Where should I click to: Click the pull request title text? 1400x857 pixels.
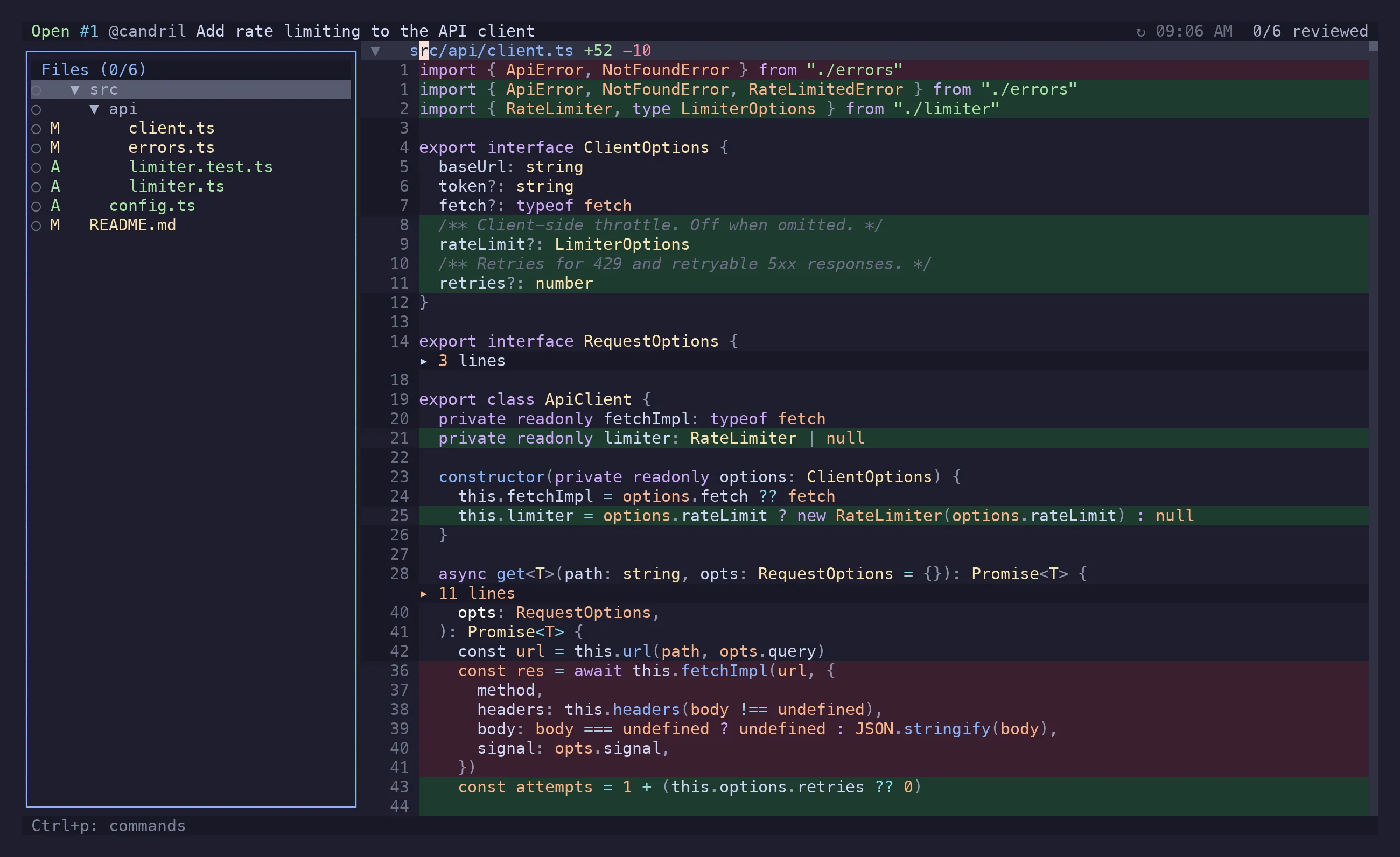click(x=365, y=31)
